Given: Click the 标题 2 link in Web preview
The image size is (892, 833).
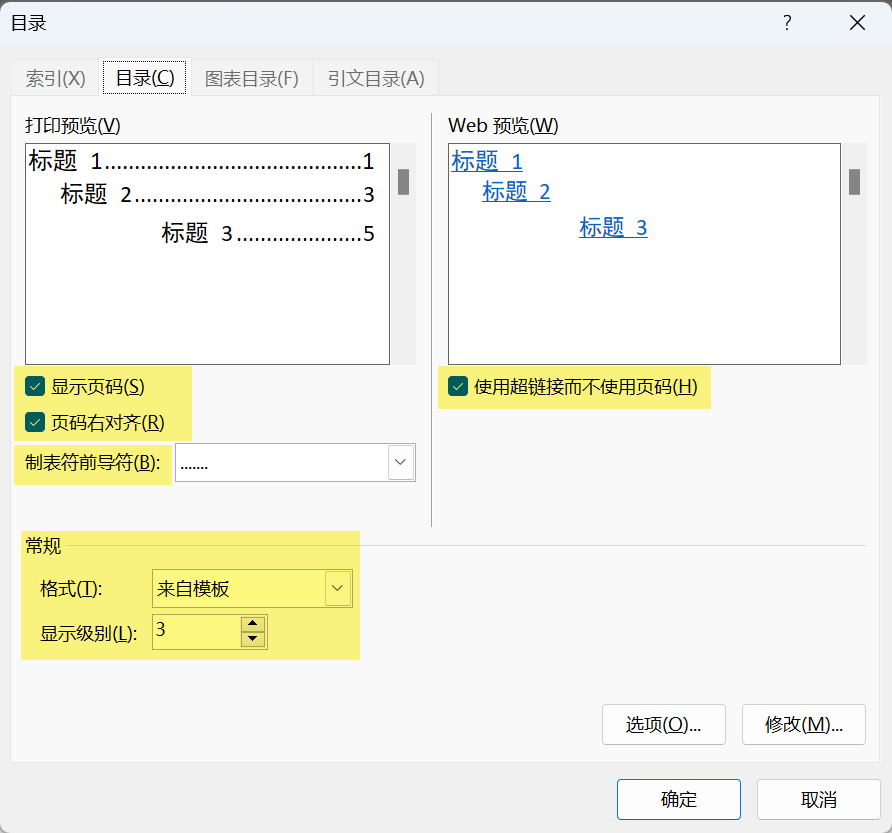Looking at the screenshot, I should [516, 192].
